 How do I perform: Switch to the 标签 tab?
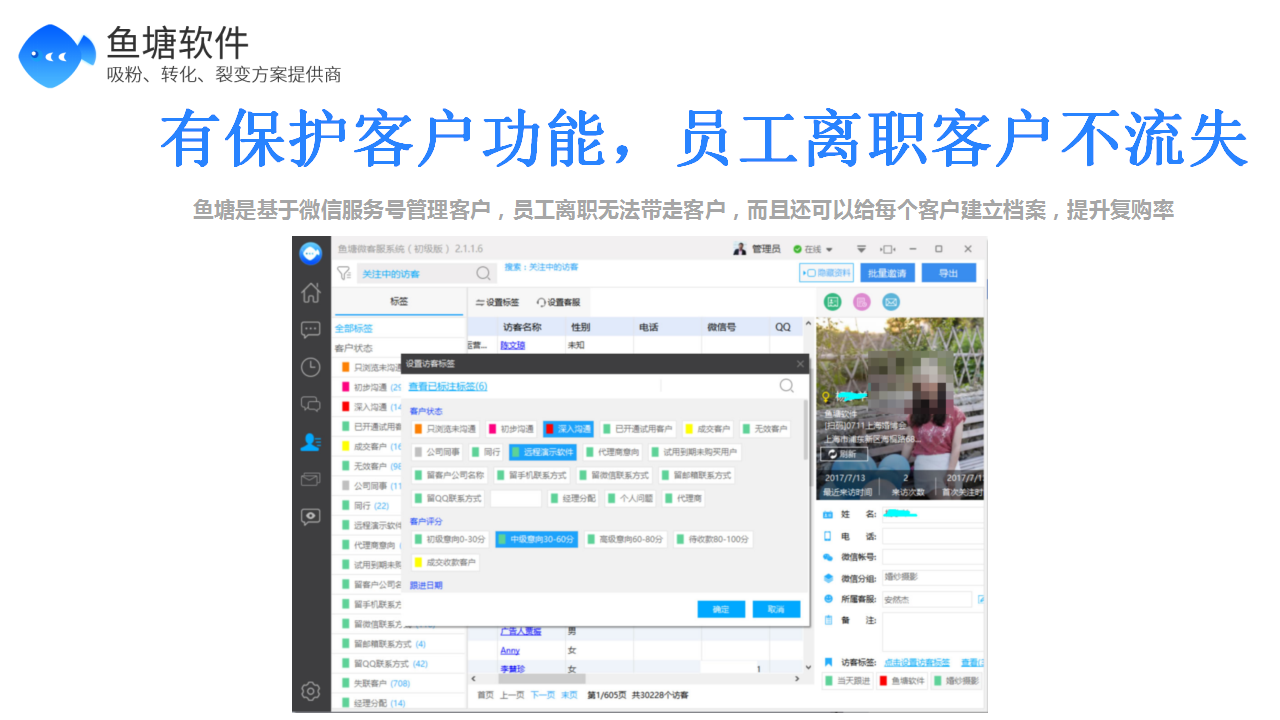coord(399,301)
